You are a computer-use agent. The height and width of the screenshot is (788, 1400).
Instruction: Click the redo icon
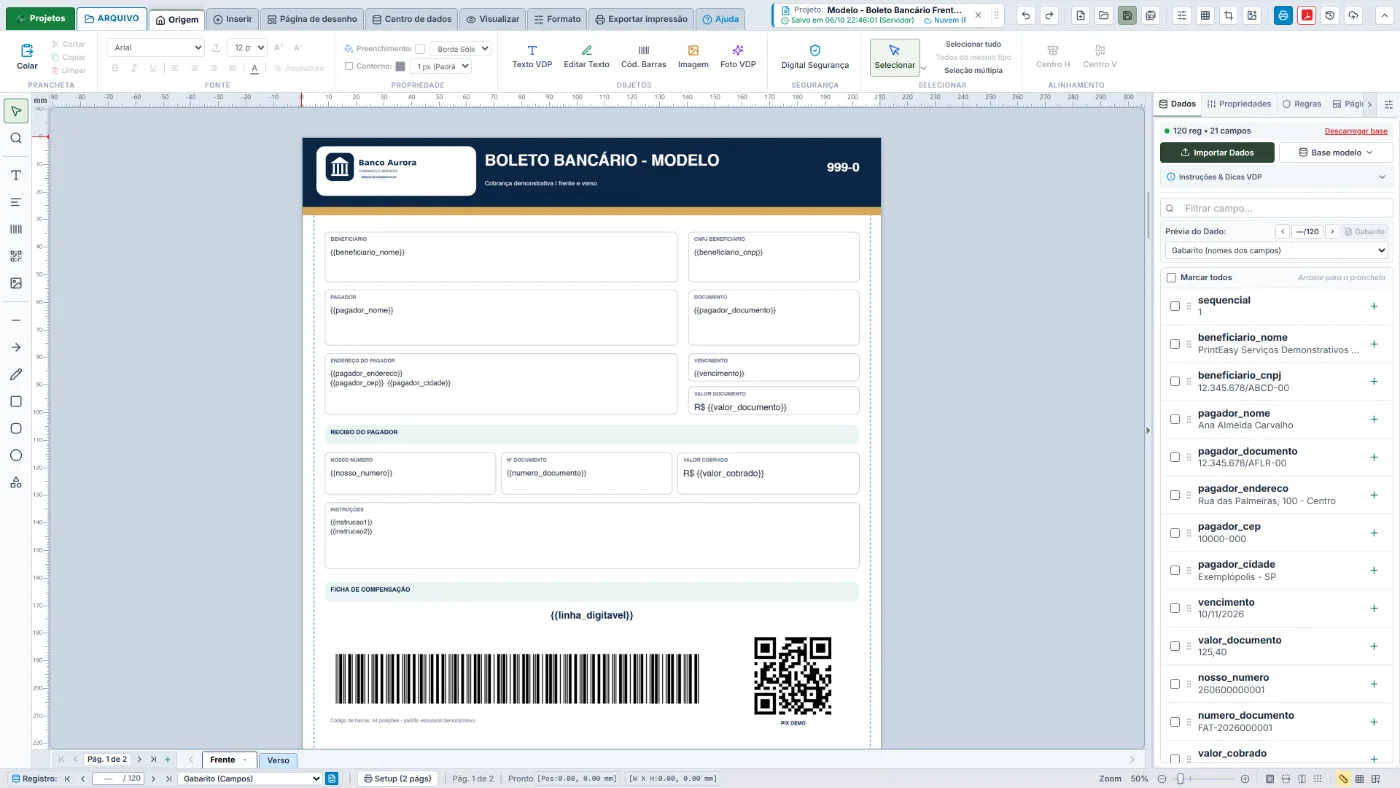point(1049,16)
